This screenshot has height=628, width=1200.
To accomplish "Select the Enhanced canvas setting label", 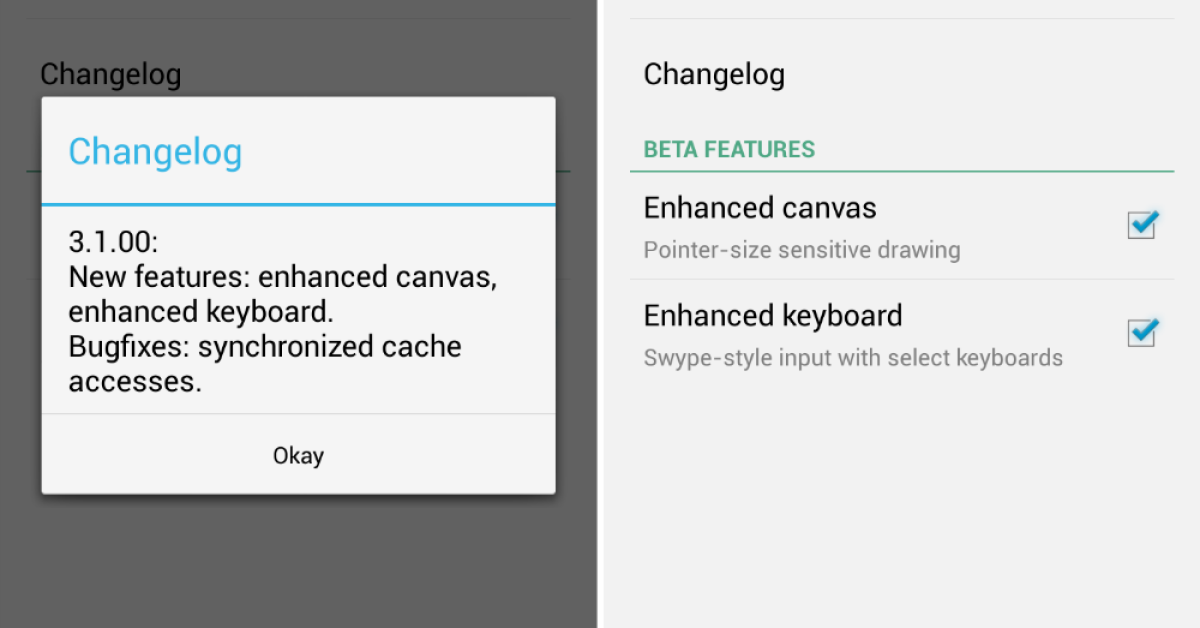I will [x=760, y=208].
